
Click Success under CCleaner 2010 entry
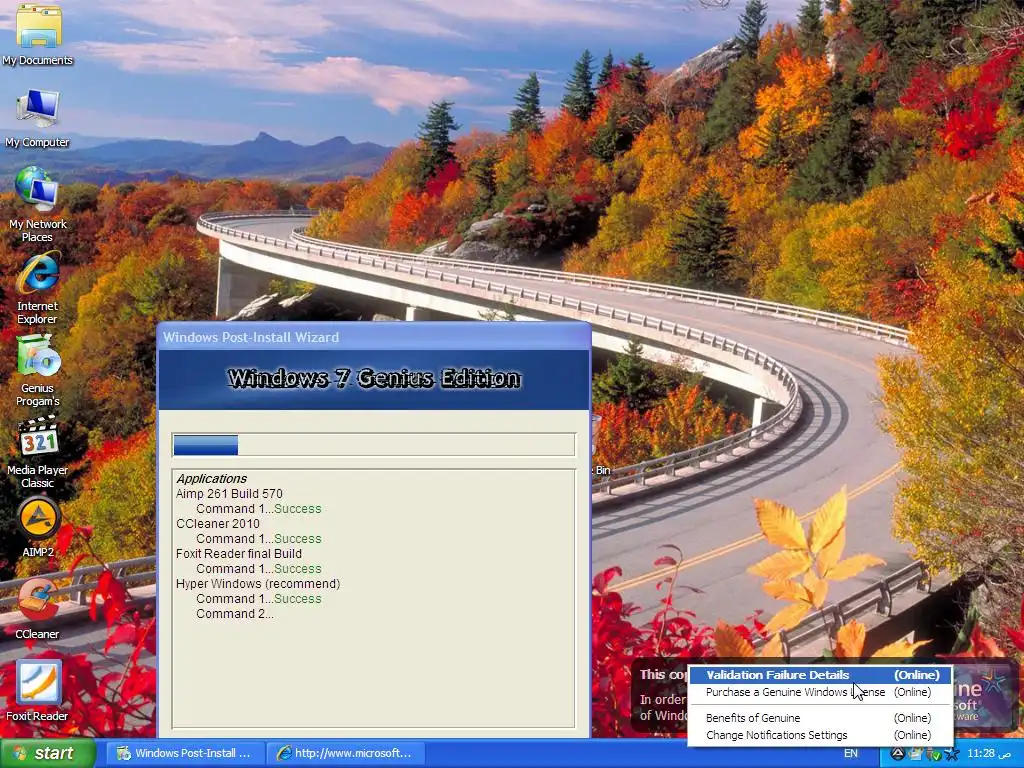tap(298, 539)
